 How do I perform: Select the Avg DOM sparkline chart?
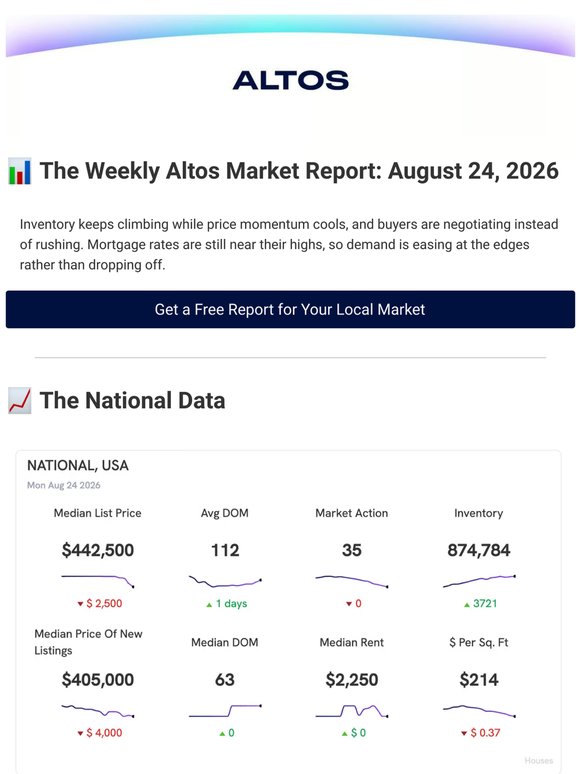(225, 581)
